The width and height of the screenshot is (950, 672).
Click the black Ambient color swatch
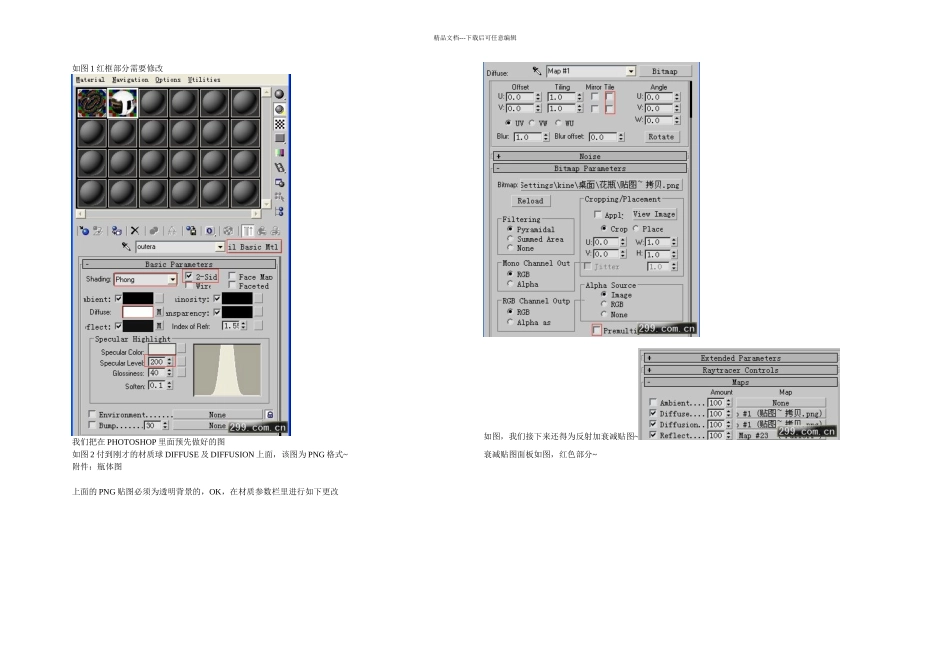138,298
